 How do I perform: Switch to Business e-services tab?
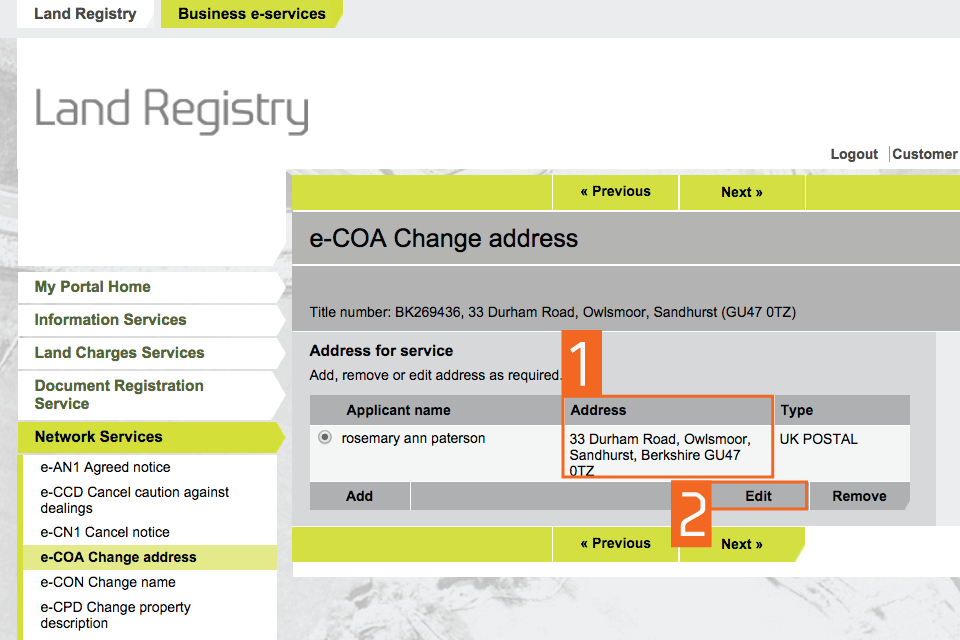tap(251, 14)
